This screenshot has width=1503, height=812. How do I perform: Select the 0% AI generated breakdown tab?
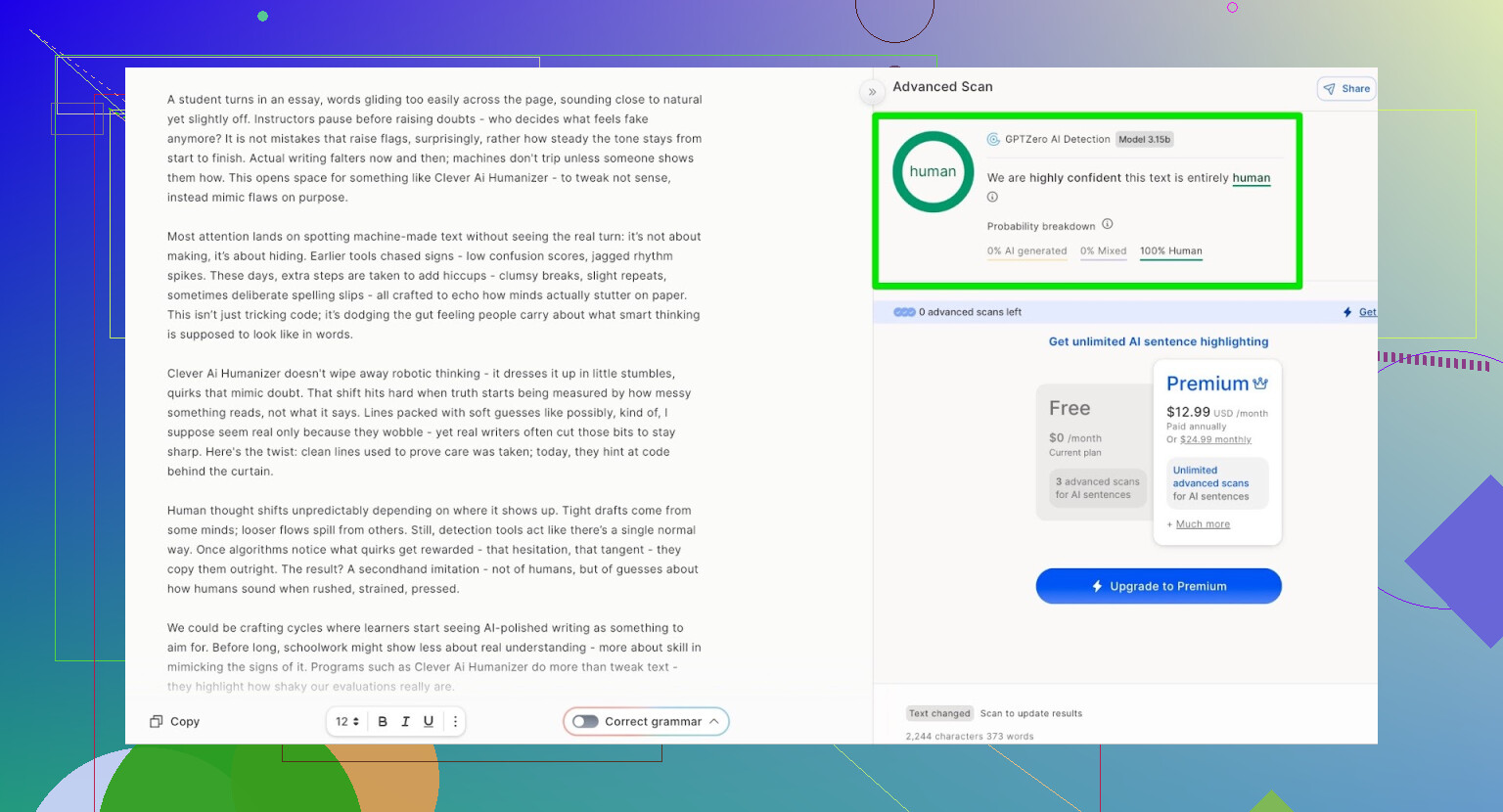[1026, 251]
